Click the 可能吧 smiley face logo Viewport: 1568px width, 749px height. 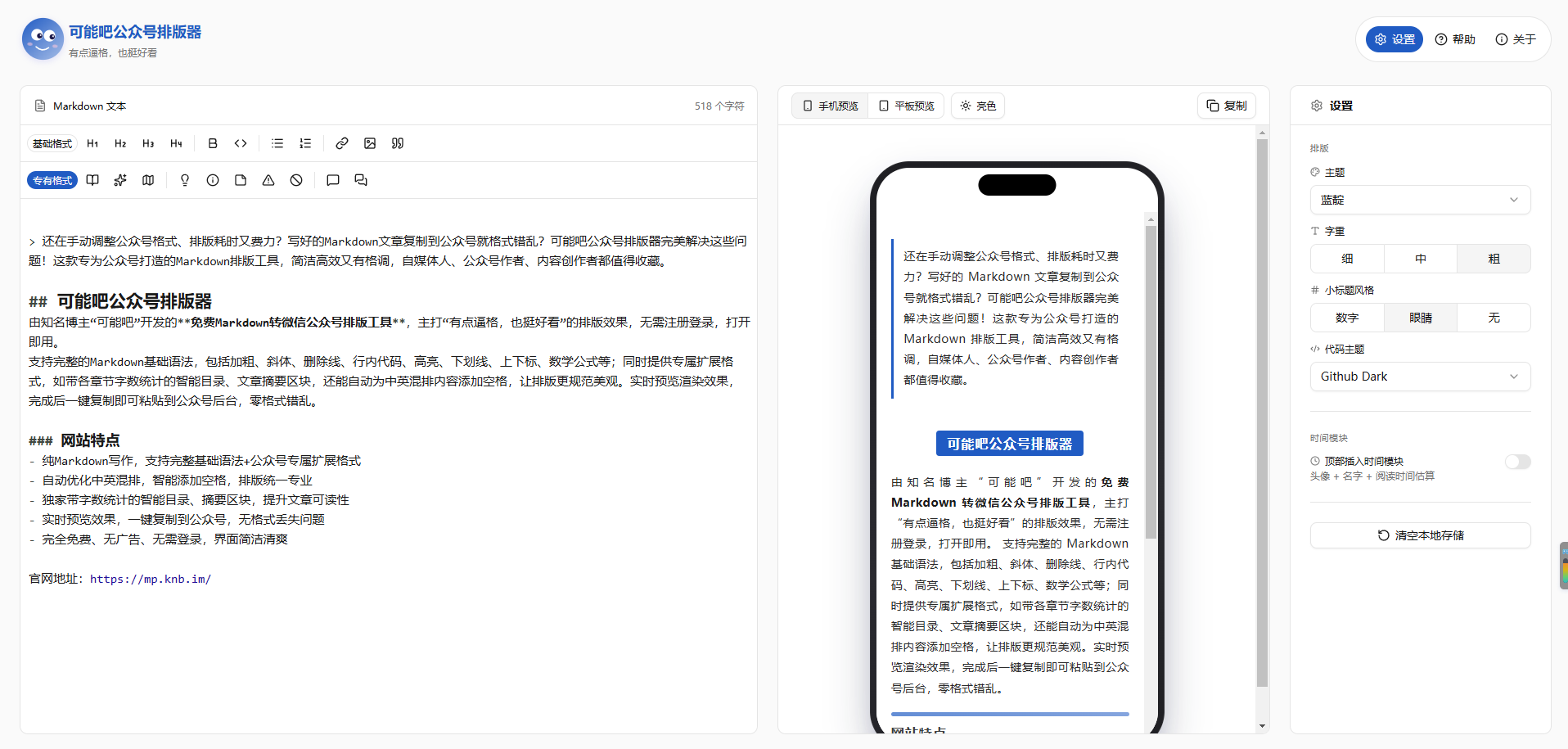click(43, 39)
